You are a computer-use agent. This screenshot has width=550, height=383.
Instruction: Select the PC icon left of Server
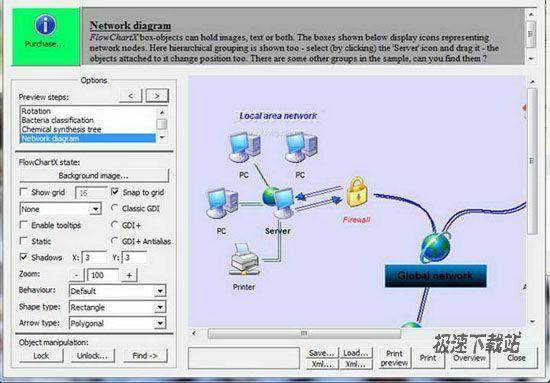[222, 203]
